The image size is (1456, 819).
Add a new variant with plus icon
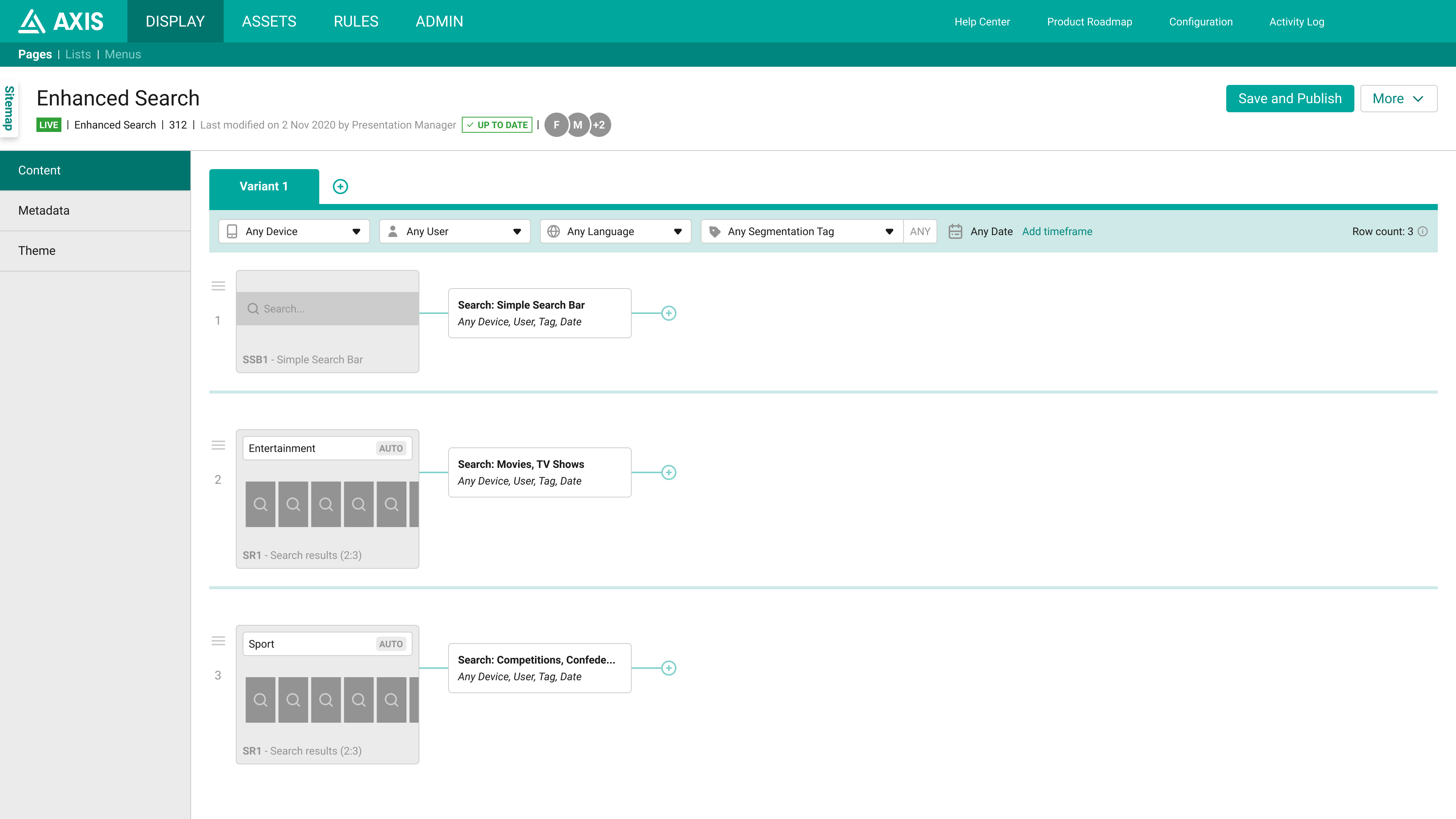tap(340, 187)
